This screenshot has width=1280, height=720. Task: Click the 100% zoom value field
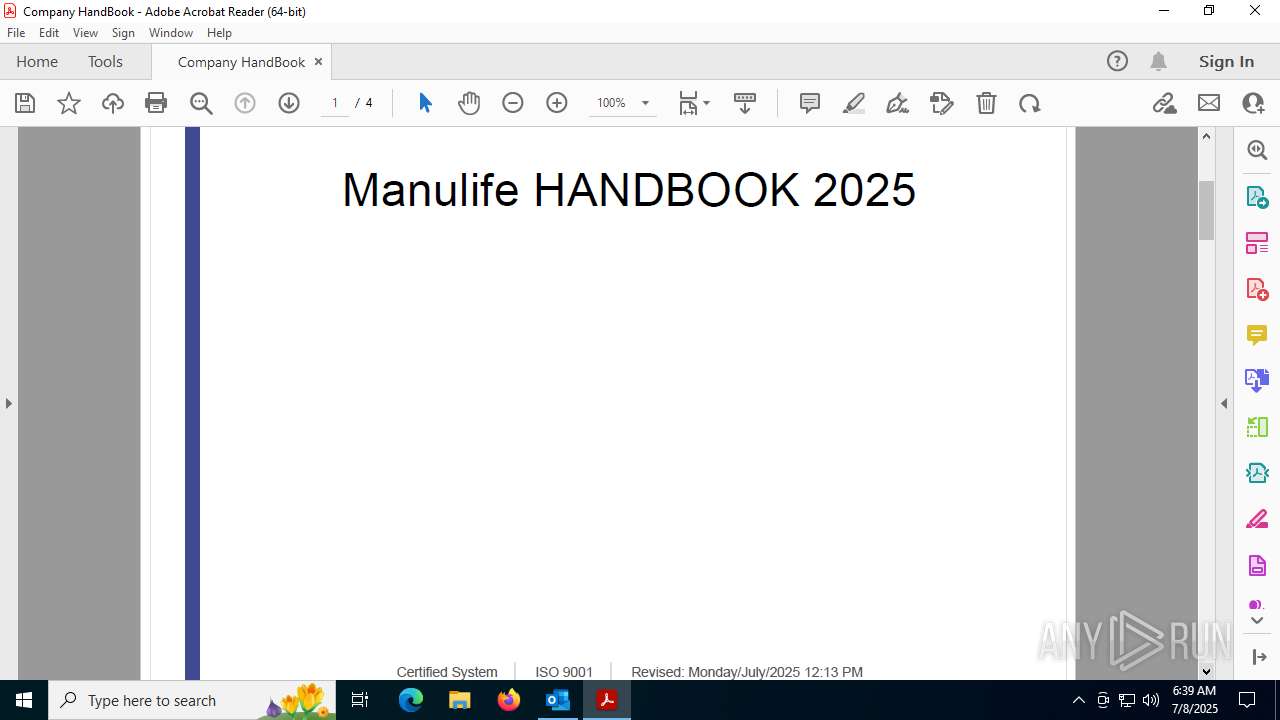tap(611, 103)
